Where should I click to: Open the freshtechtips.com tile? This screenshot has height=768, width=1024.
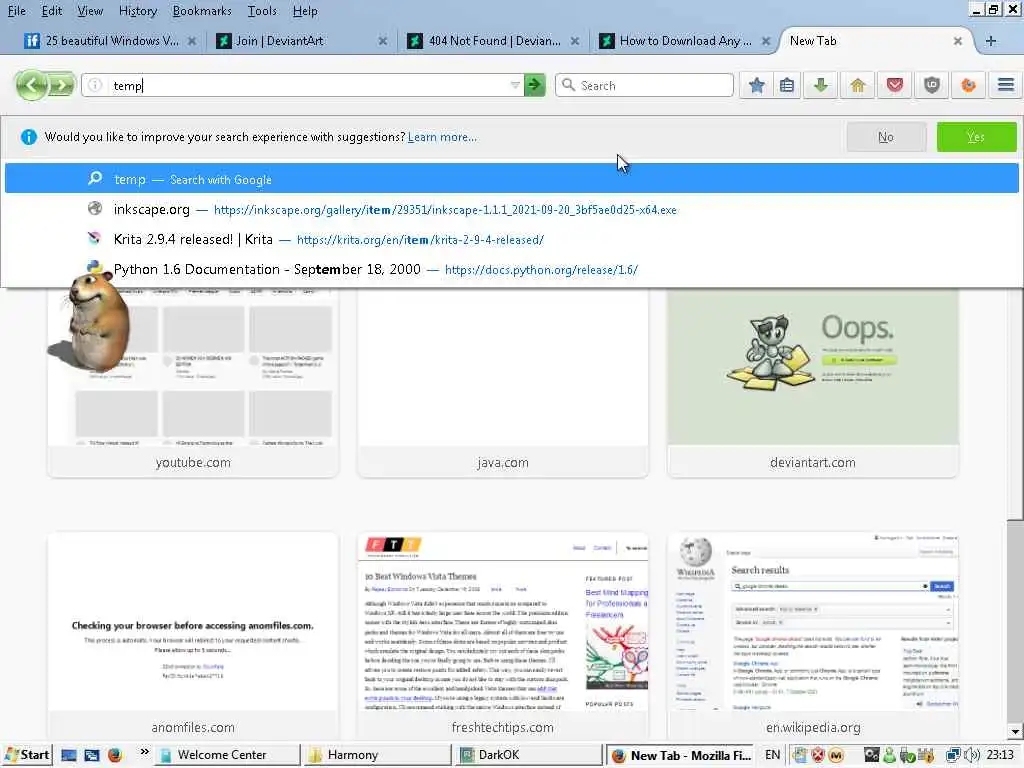pyautogui.click(x=502, y=637)
